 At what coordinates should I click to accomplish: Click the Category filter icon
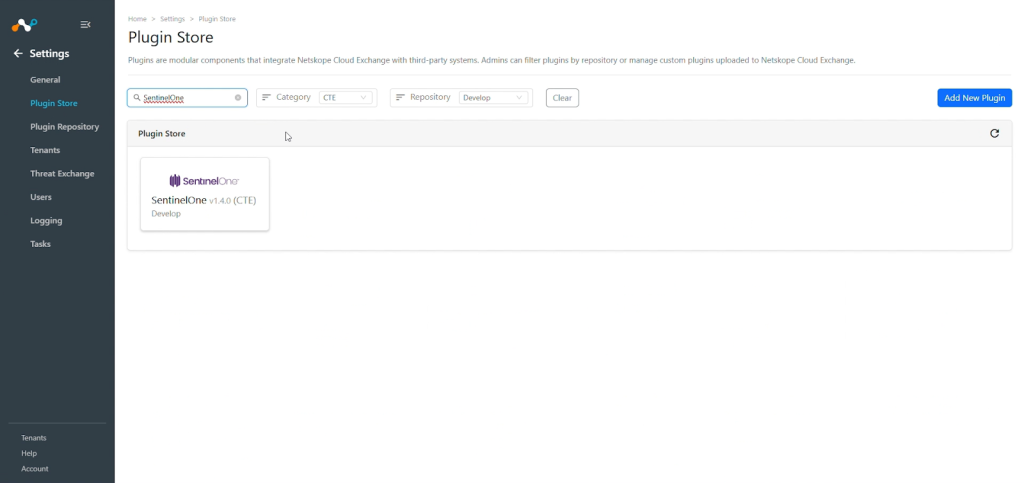pyautogui.click(x=266, y=97)
